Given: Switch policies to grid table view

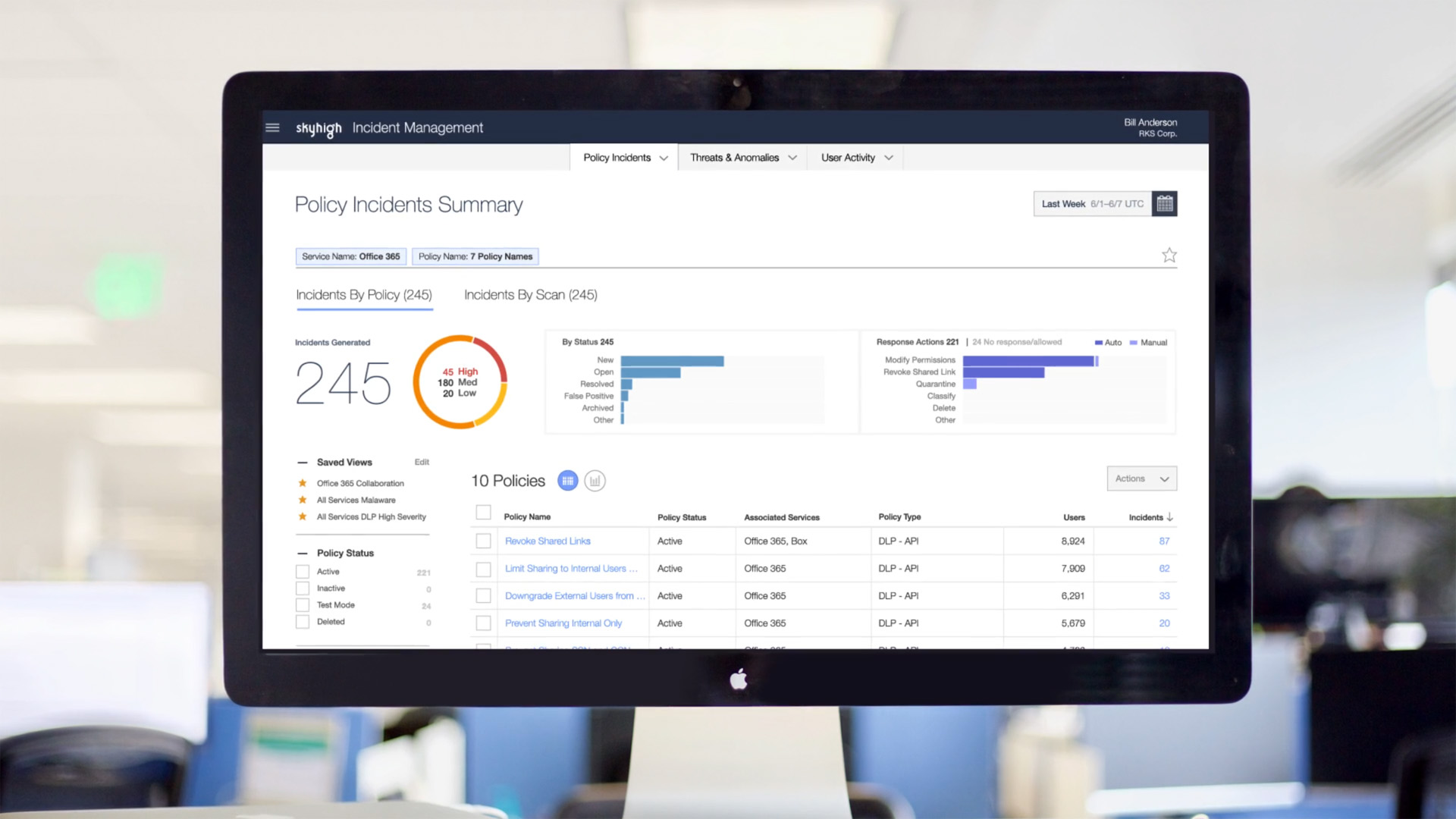Looking at the screenshot, I should 567,481.
